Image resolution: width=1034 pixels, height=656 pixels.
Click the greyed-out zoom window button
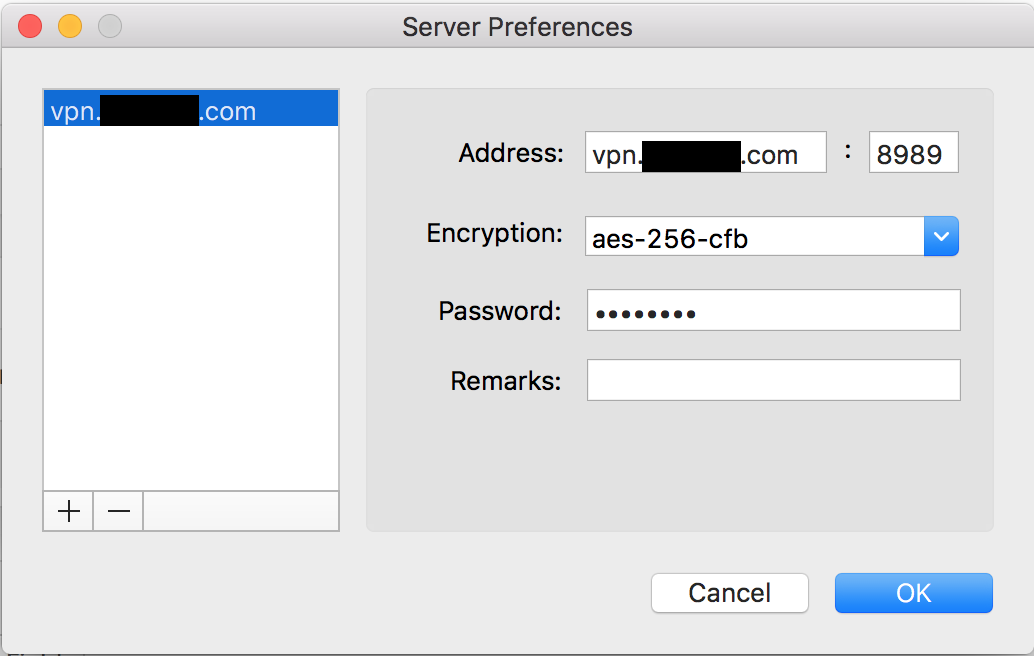pos(109,26)
